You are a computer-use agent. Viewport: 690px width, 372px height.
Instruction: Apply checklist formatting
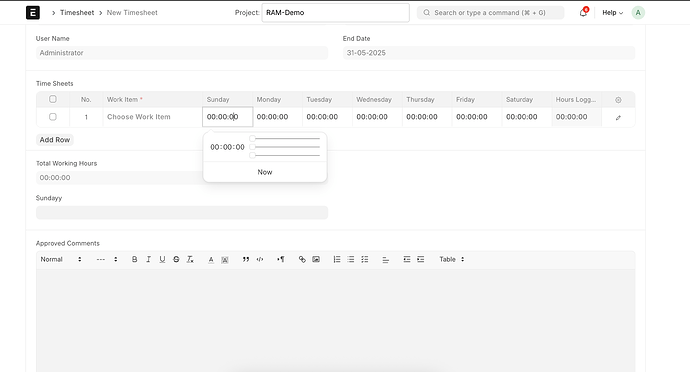(x=365, y=259)
